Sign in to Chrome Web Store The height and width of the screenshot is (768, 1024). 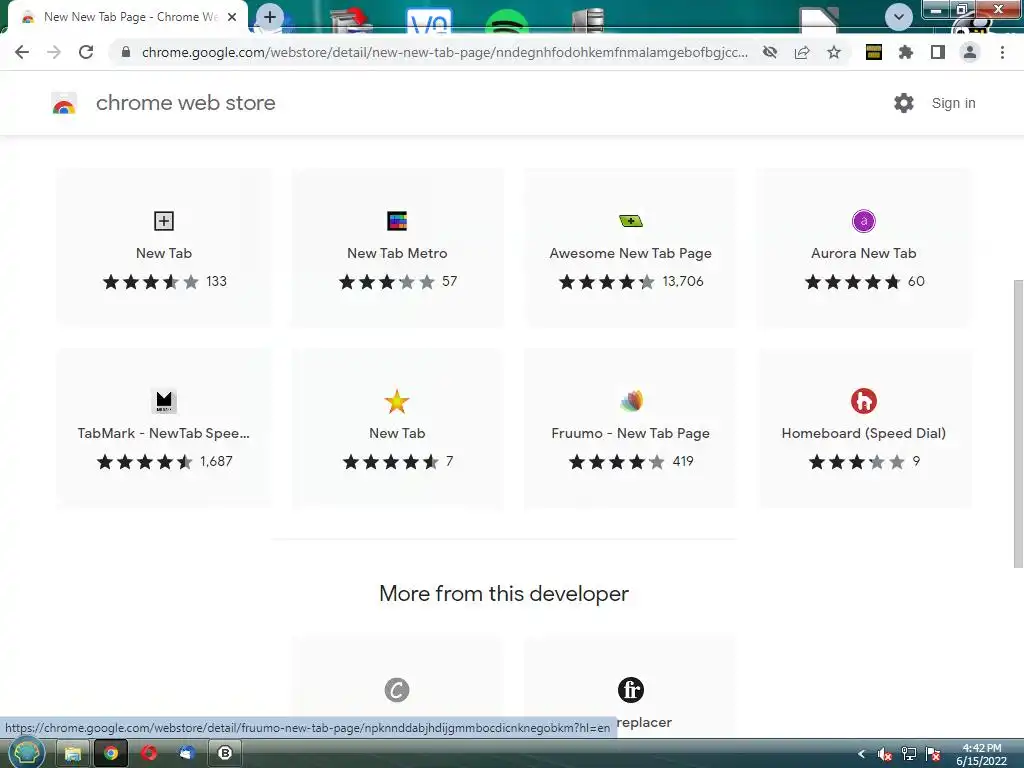953,103
